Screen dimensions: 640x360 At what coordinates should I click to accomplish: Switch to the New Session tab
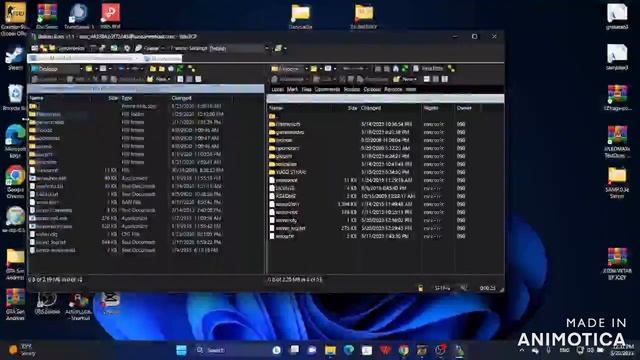coord(162,58)
